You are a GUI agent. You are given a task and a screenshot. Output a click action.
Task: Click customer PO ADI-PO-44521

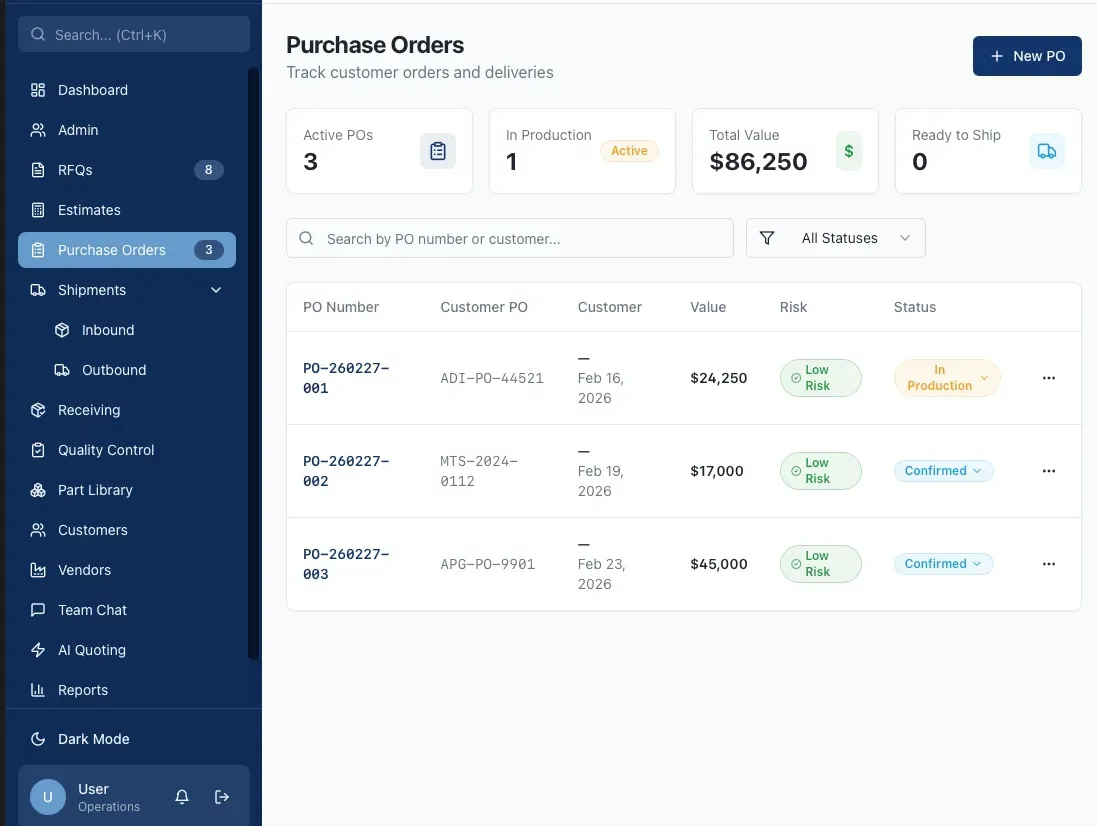click(x=492, y=378)
